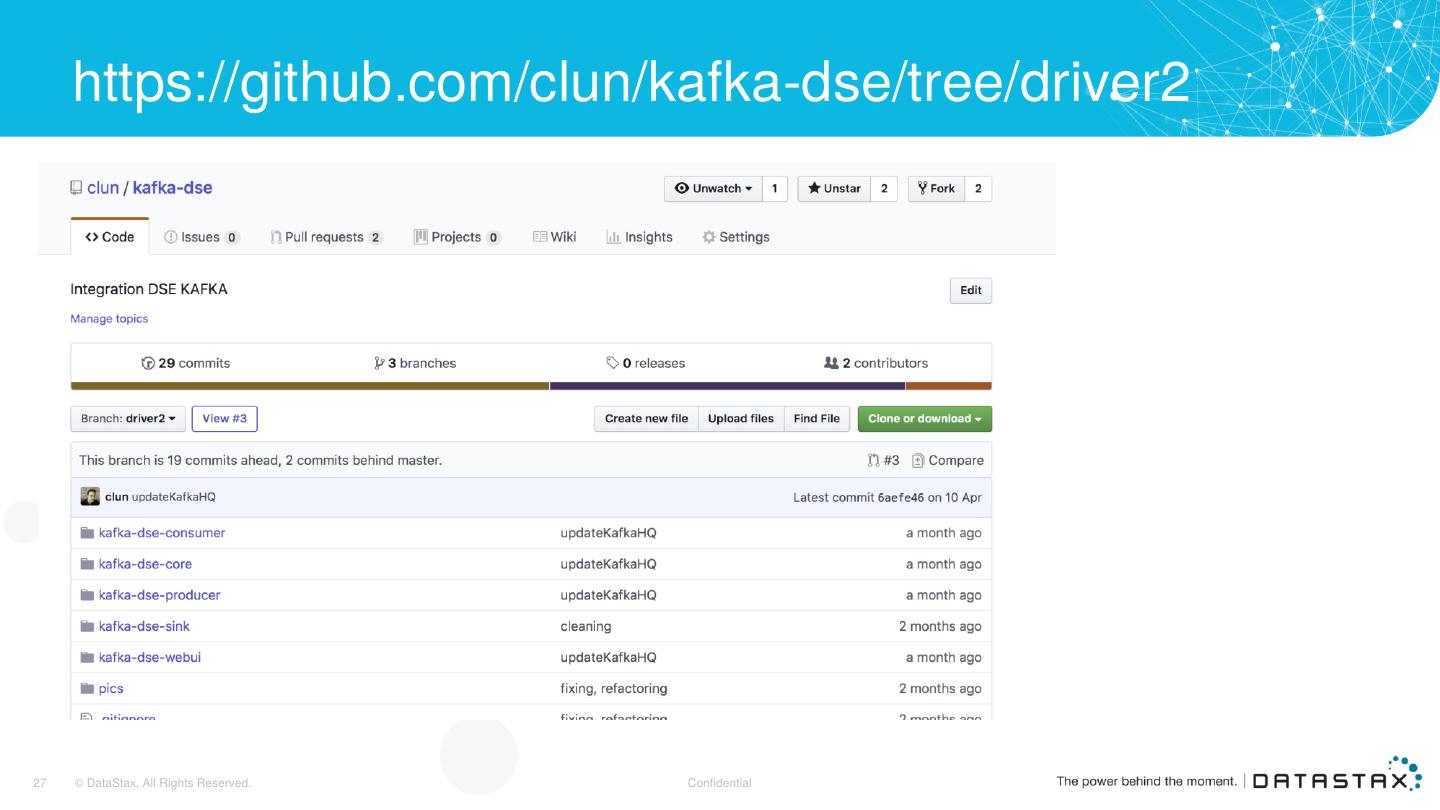The width and height of the screenshot is (1440, 810).
Task: Open the kafka-dse-webui folder
Action: (150, 657)
